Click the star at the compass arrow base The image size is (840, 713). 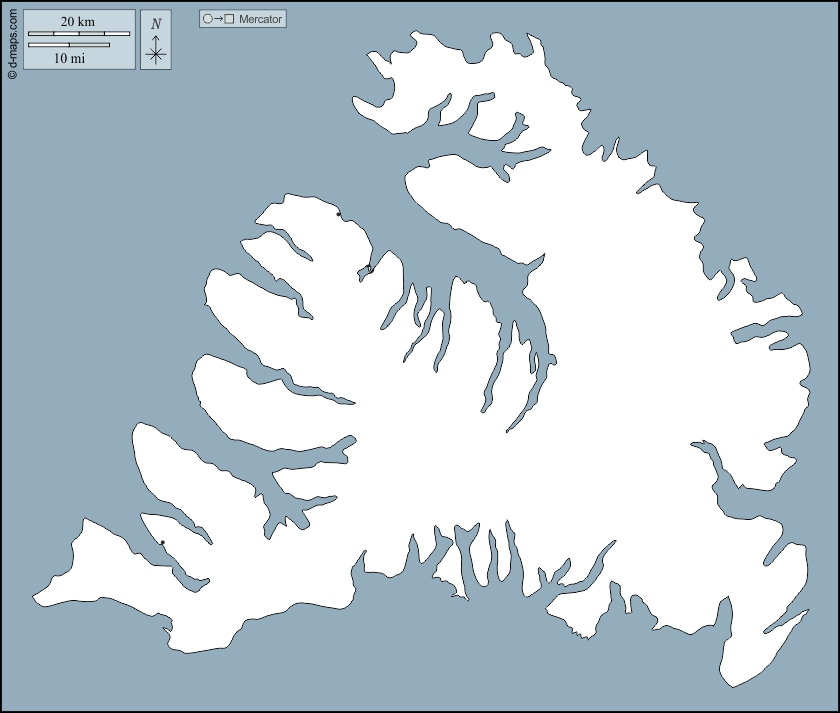tap(155, 55)
